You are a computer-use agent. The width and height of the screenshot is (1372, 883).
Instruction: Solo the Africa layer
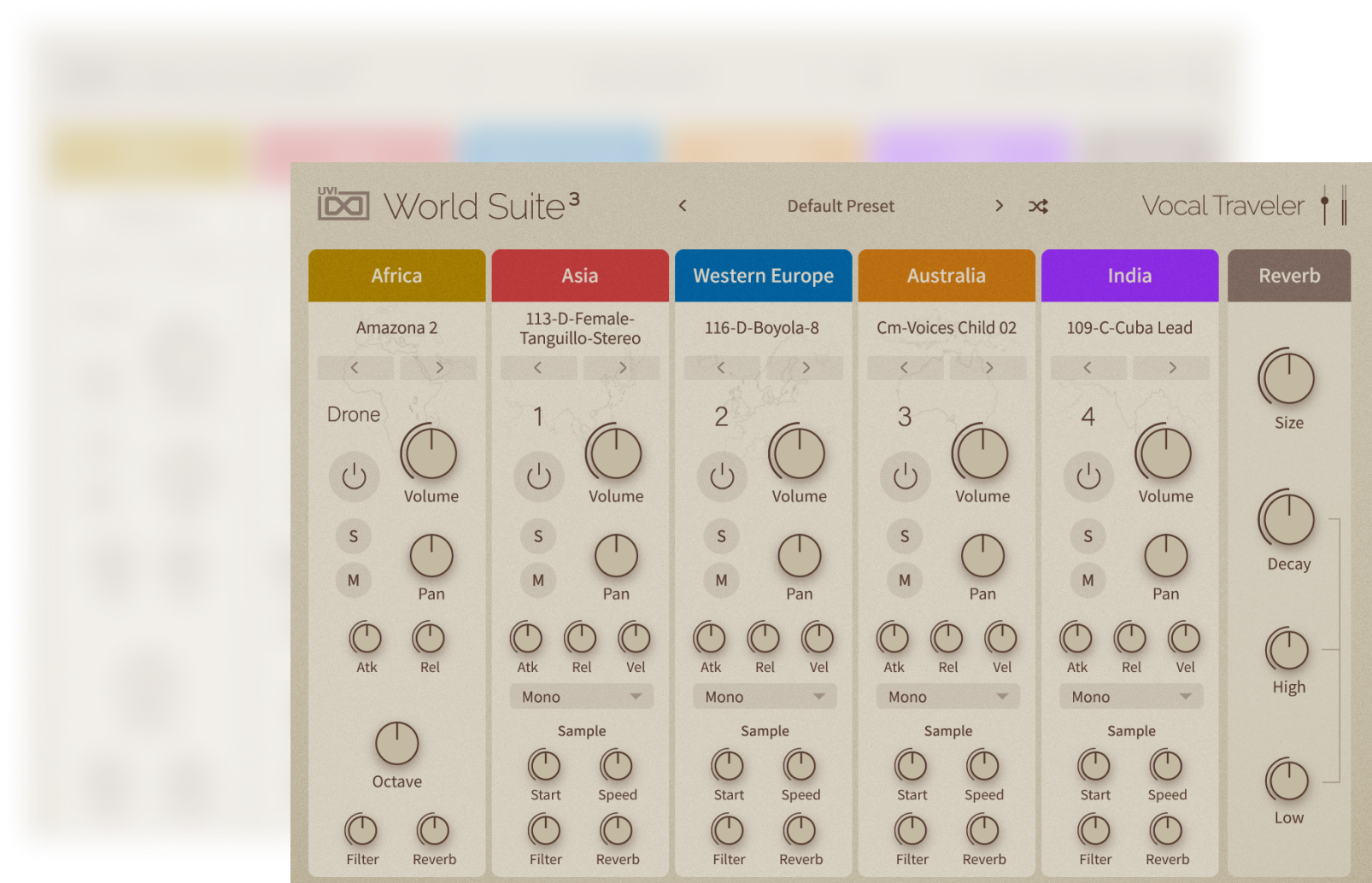354,536
